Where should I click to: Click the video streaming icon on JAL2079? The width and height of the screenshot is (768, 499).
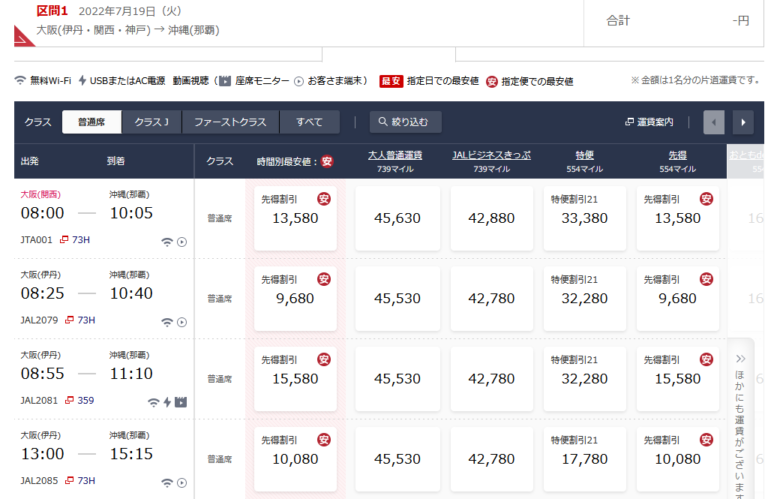[x=182, y=322]
